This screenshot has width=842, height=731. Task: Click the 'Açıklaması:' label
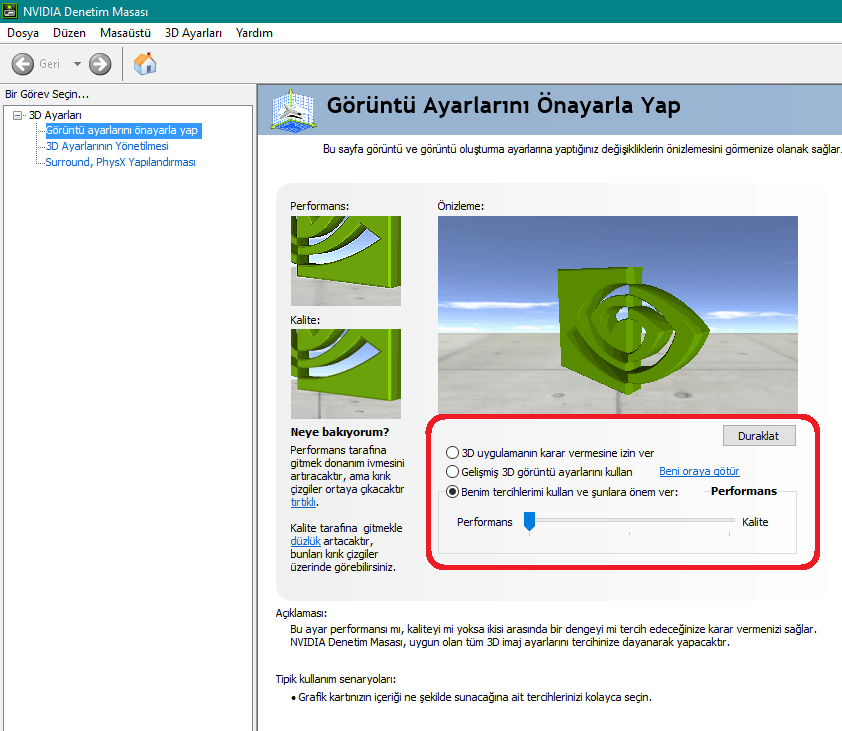[x=301, y=613]
